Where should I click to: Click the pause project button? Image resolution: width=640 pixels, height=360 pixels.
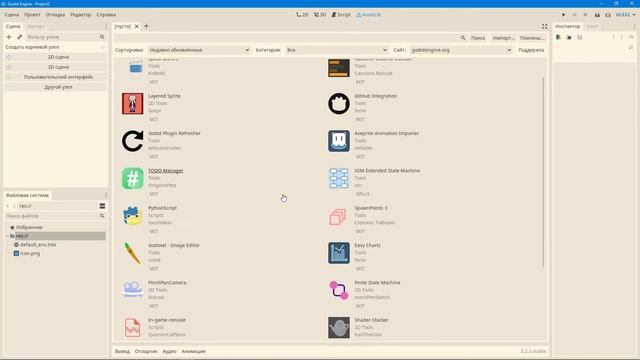574,15
